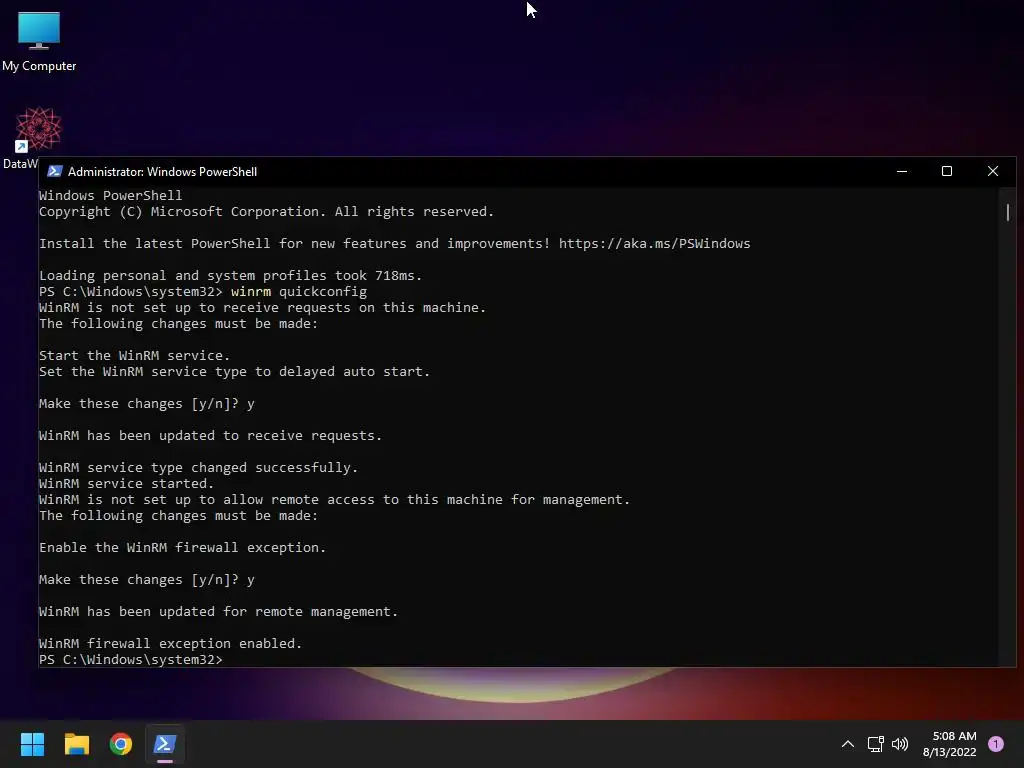Show hidden system tray icons
This screenshot has width=1024, height=768.
tap(848, 744)
